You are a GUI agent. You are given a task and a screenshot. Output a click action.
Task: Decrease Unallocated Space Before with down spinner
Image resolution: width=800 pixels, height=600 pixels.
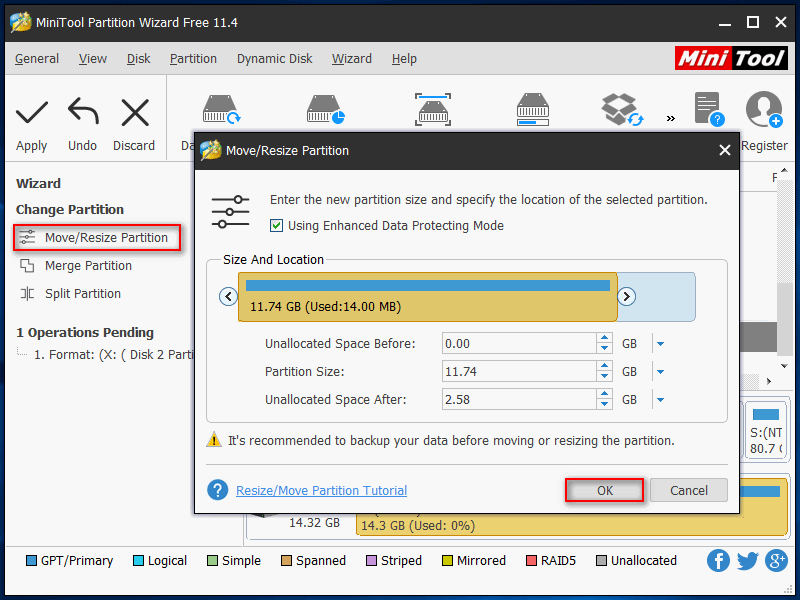[x=604, y=348]
